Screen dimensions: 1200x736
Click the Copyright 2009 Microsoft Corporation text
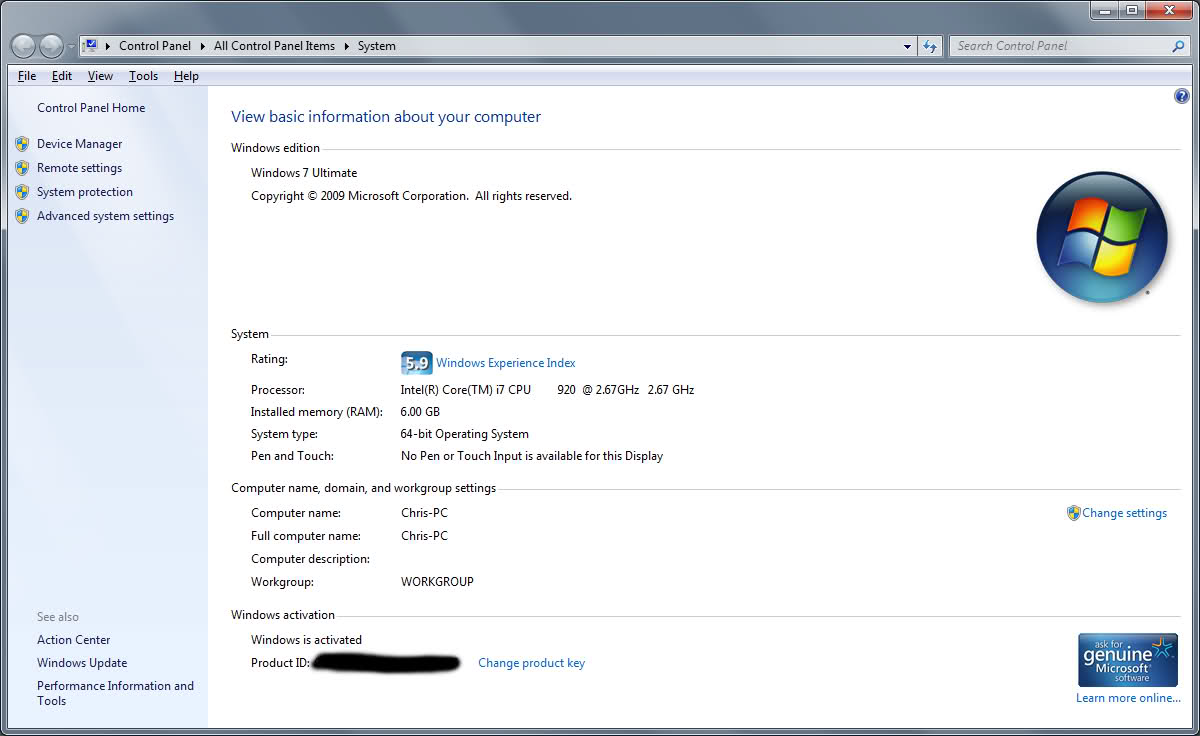(x=411, y=196)
